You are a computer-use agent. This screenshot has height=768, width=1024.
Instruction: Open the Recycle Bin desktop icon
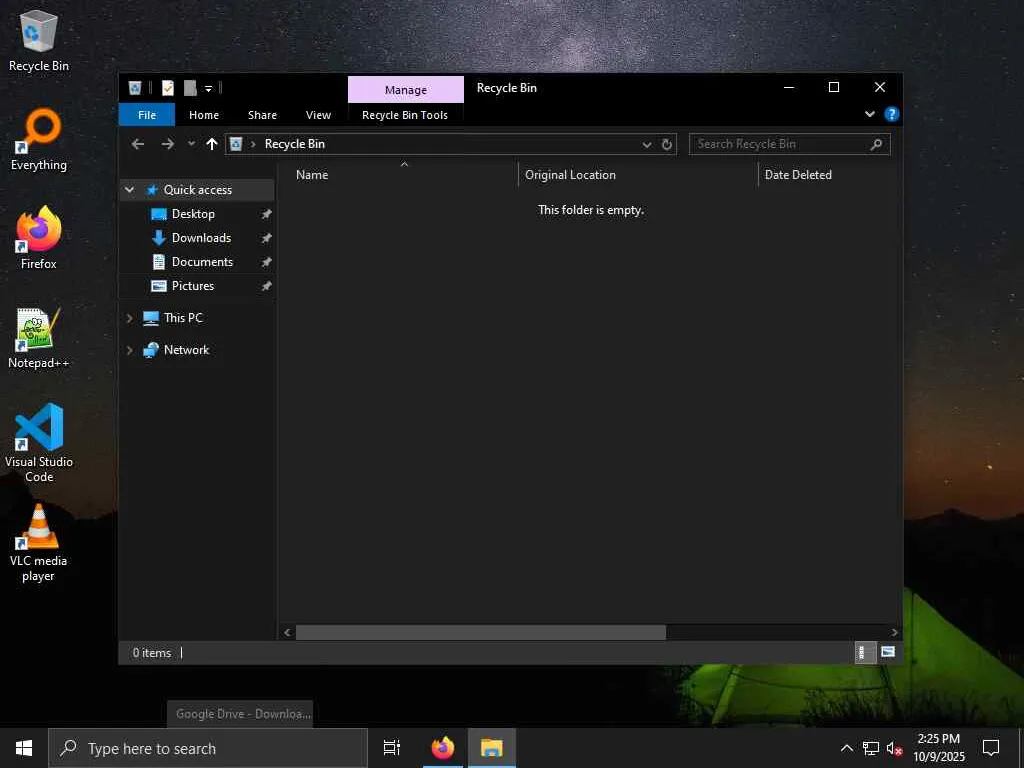click(x=39, y=40)
